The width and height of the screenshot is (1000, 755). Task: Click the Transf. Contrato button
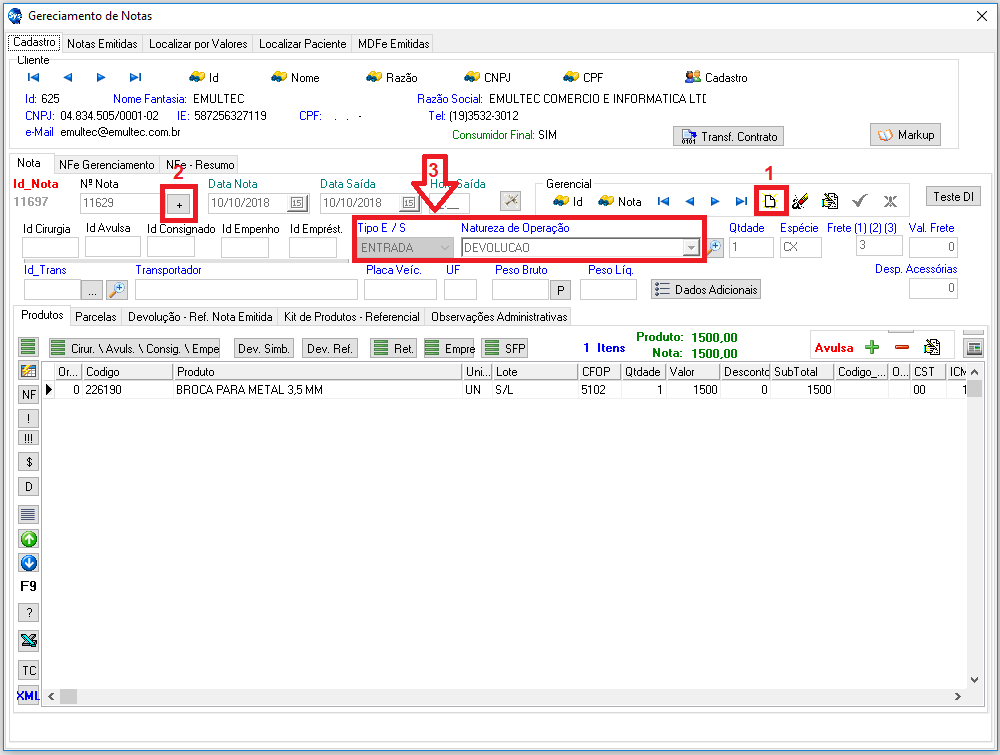[x=728, y=137]
